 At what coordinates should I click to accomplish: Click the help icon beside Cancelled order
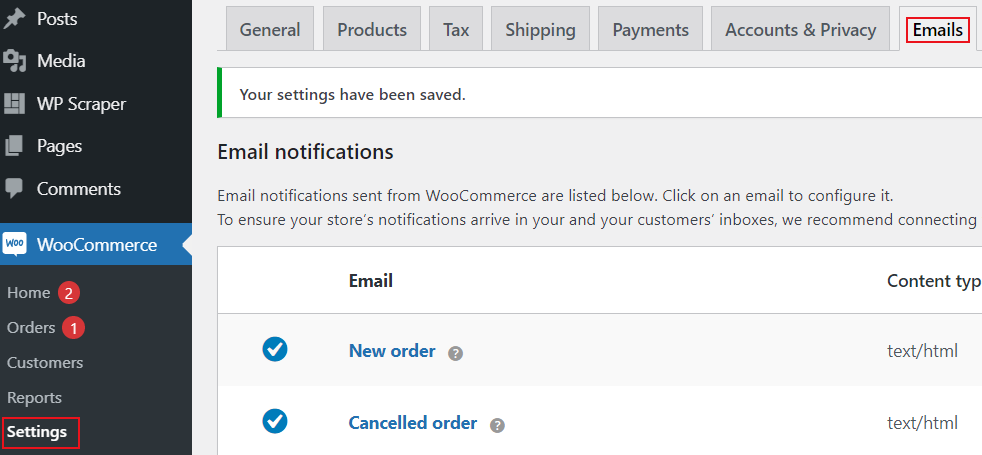497,426
